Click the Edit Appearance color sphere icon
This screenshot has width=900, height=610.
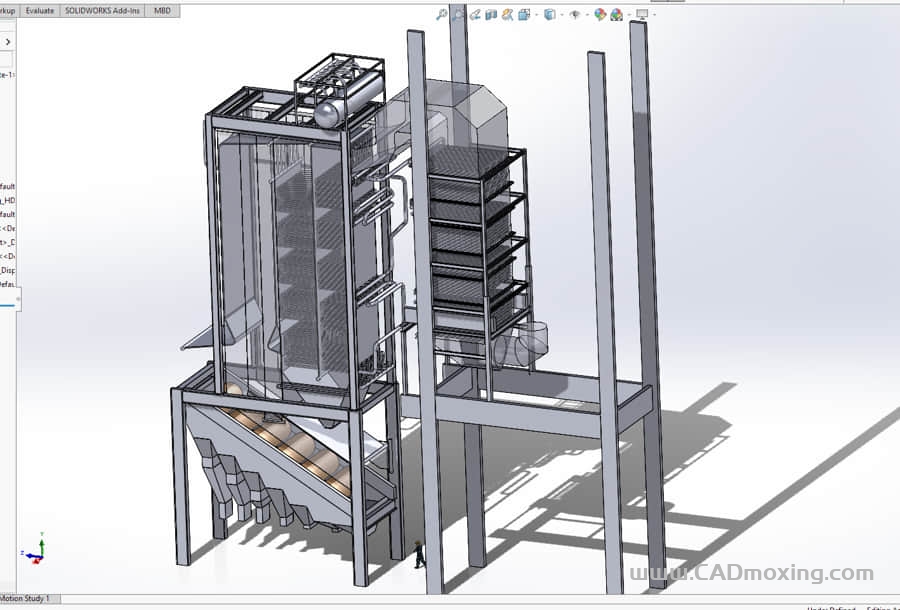600,14
